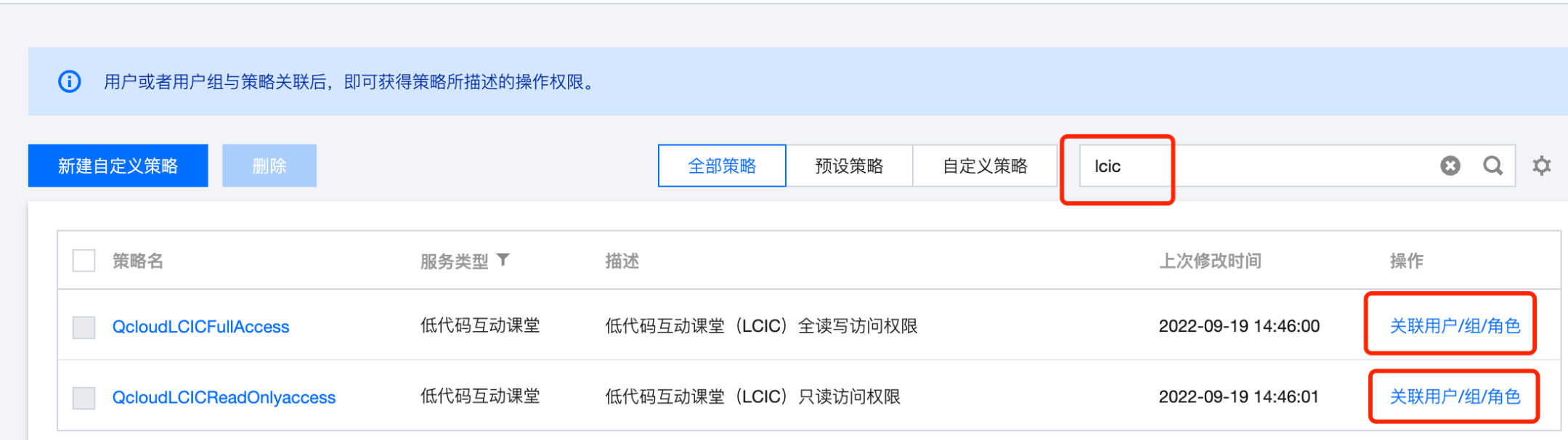Image resolution: width=1568 pixels, height=440 pixels.
Task: Clear the lcic search text
Action: click(x=1450, y=166)
